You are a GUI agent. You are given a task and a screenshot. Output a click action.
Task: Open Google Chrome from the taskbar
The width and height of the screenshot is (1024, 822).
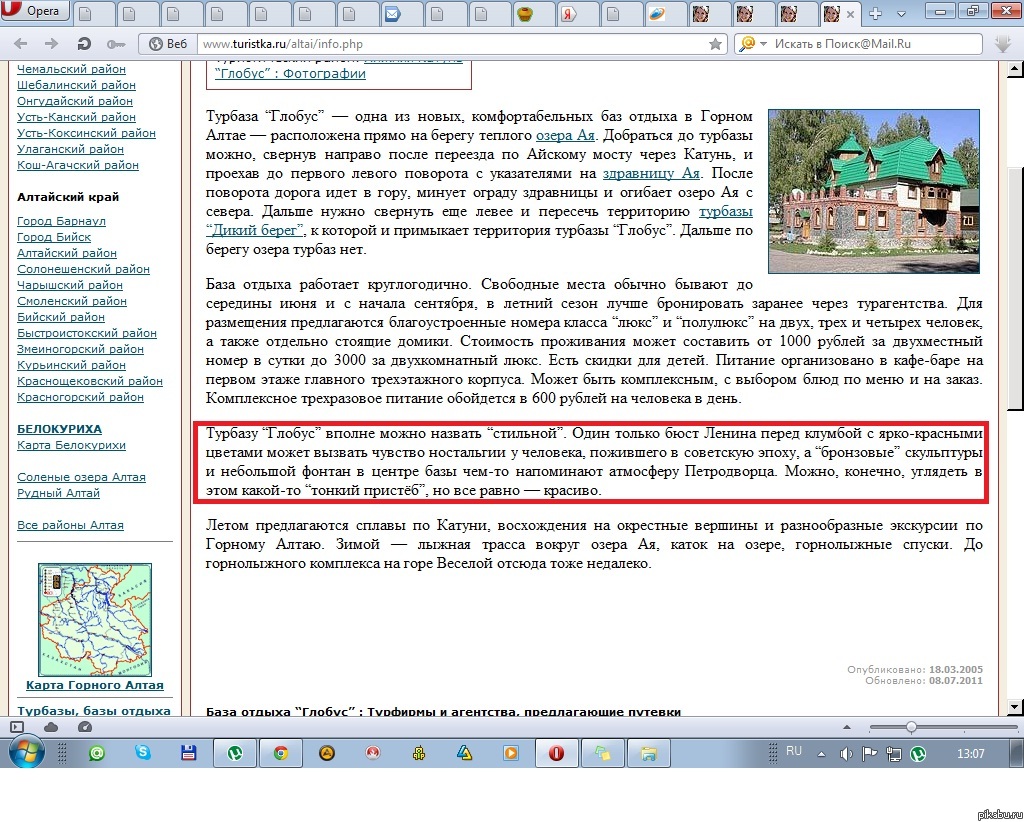(x=280, y=753)
